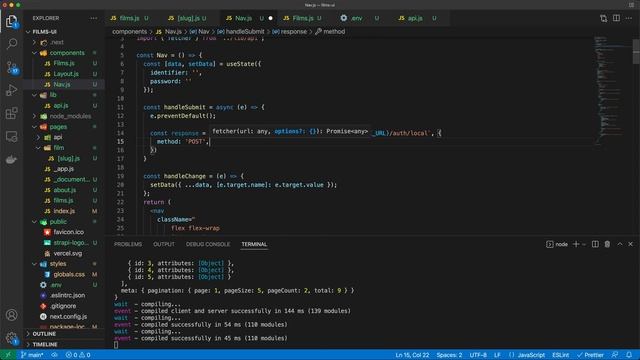Image resolution: width=640 pixels, height=360 pixels.
Task: Switch to api.js editor tab
Action: [415, 18]
